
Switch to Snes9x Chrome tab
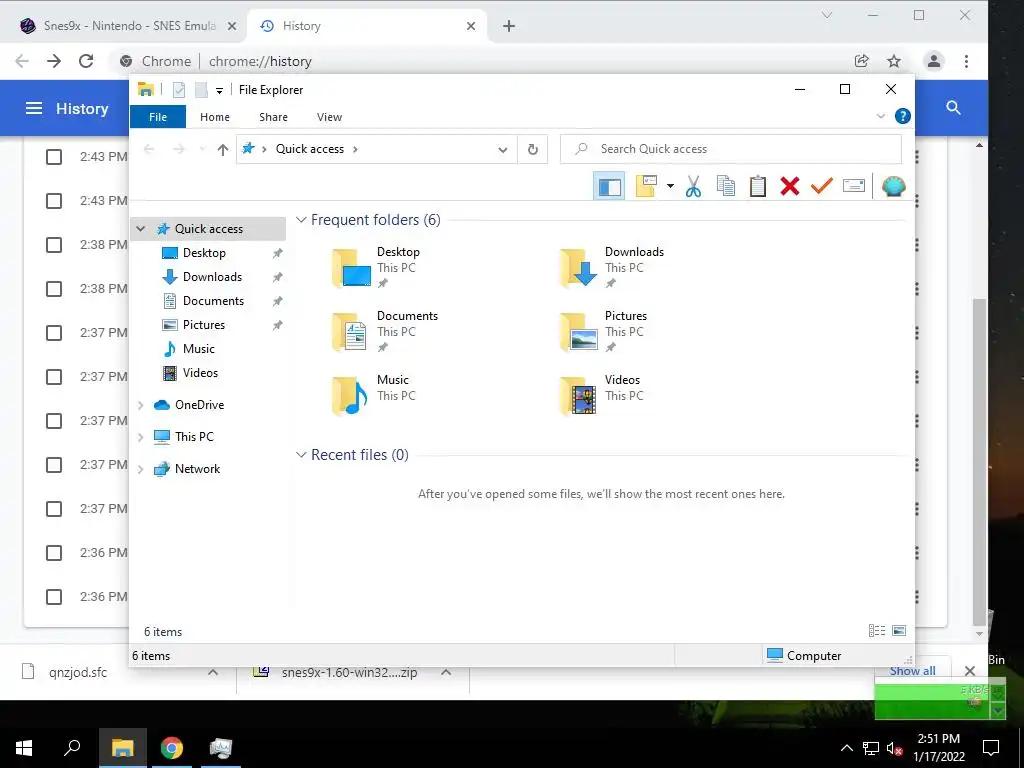pos(128,26)
